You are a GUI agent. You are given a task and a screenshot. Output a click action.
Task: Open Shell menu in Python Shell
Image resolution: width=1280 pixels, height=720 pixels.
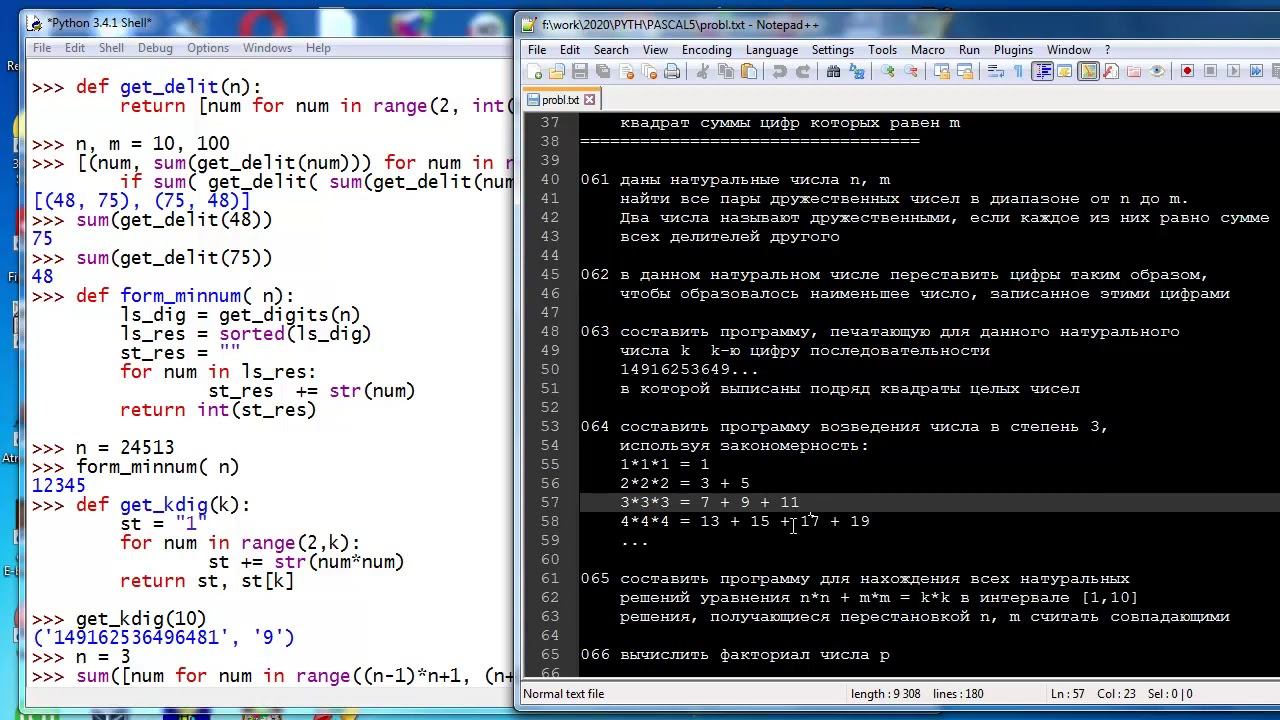111,48
